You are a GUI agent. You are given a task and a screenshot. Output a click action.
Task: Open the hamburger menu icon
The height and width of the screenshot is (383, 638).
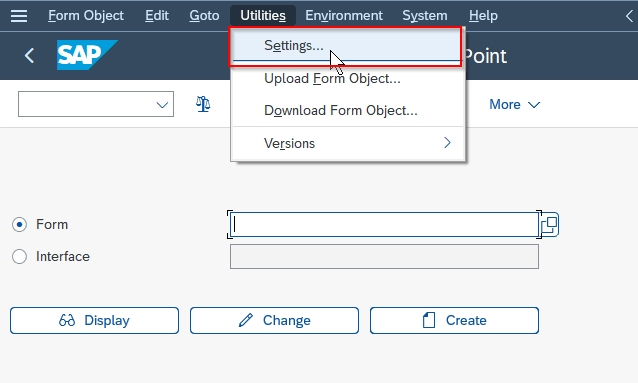19,16
